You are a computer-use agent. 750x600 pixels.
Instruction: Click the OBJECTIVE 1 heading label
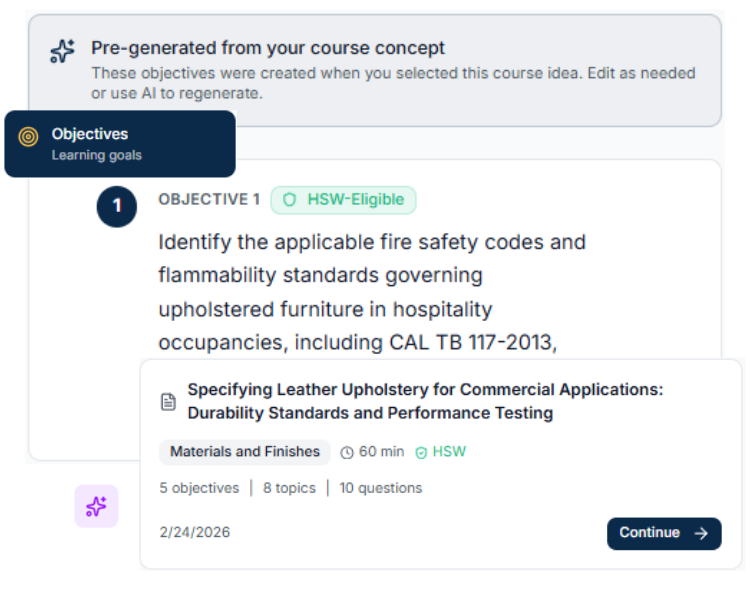pyautogui.click(x=209, y=200)
